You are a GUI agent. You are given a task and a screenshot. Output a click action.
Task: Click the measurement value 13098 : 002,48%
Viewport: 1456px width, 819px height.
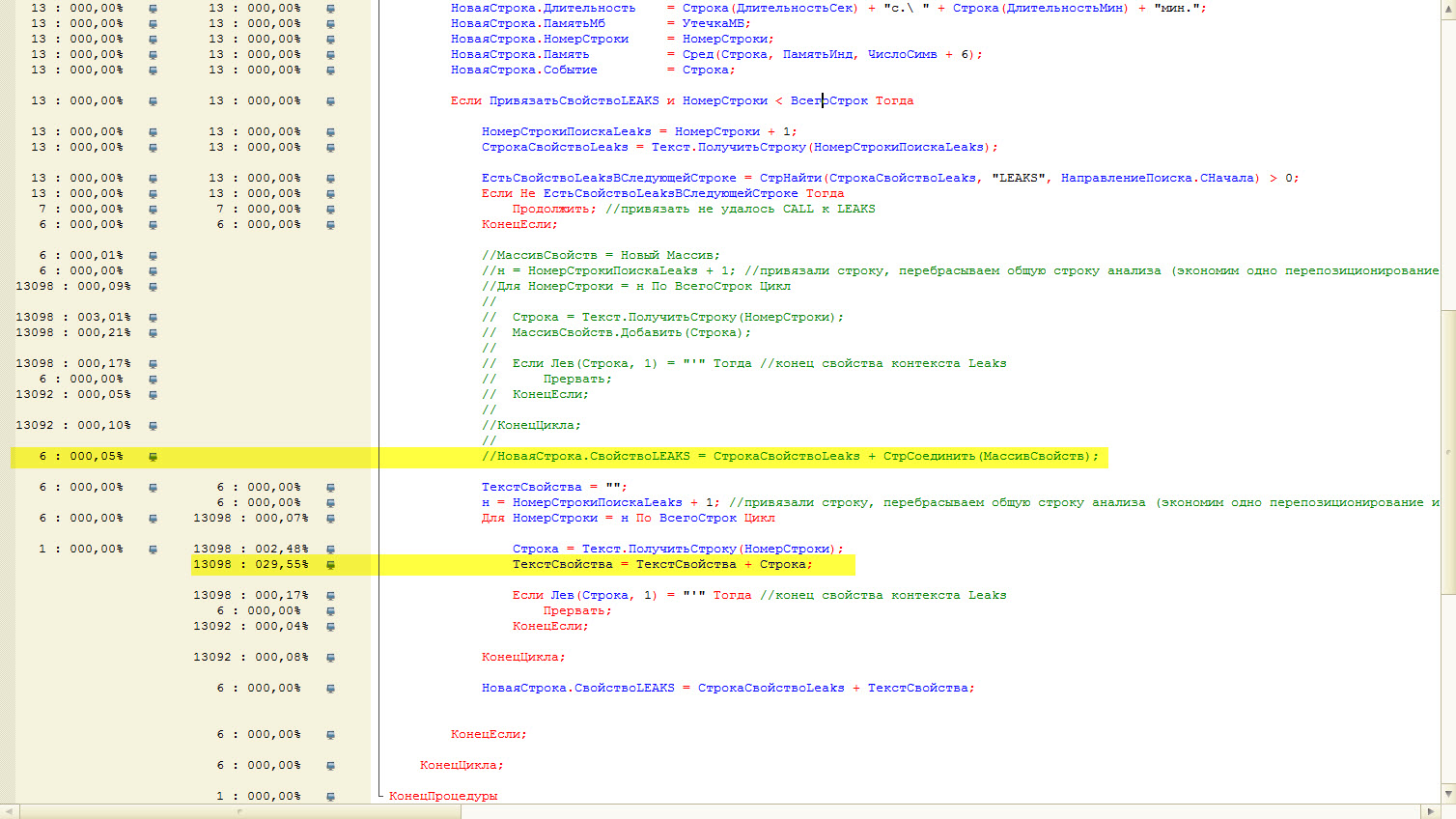(251, 550)
